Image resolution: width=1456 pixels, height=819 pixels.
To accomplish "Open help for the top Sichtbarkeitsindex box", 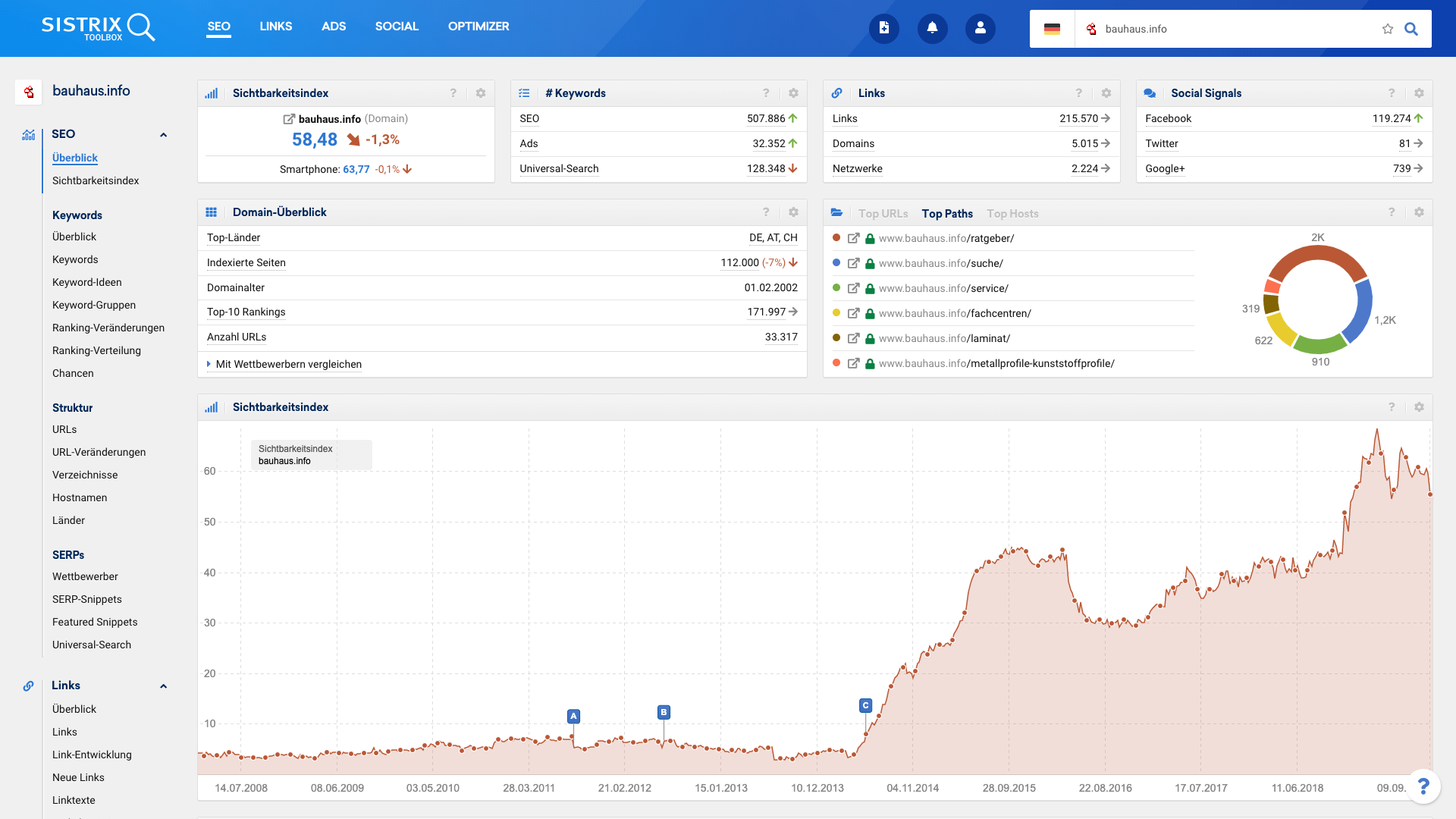I will click(x=453, y=93).
